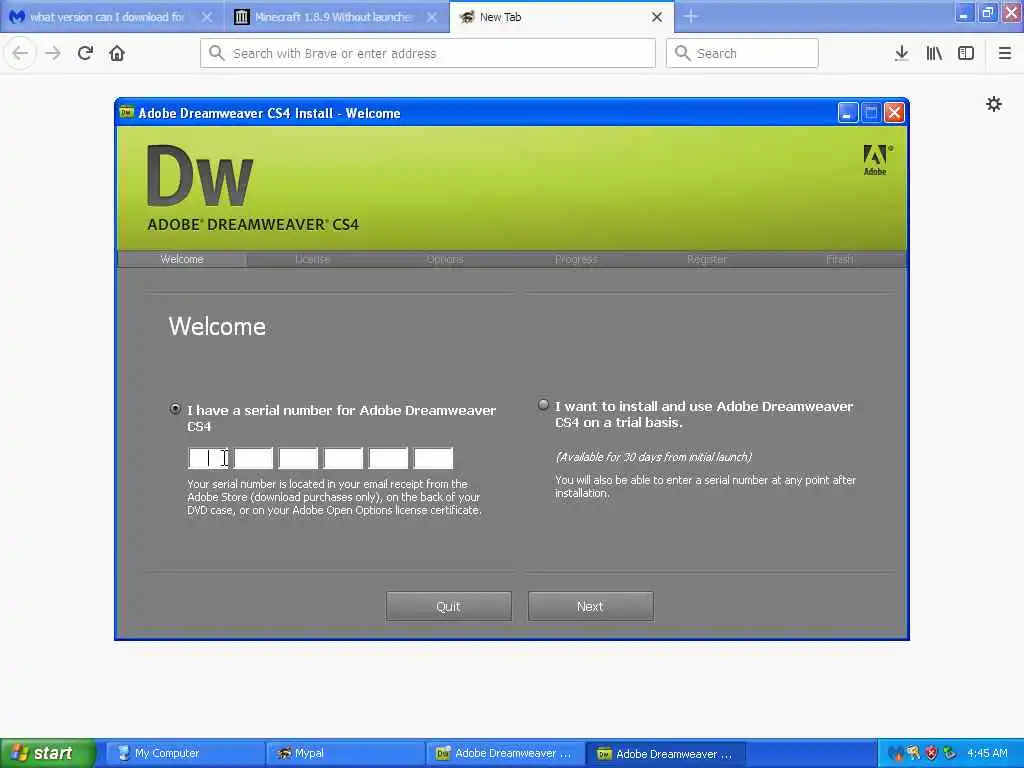The image size is (1024, 768).
Task: Switch to Mypal in taskbar
Action: coord(344,753)
